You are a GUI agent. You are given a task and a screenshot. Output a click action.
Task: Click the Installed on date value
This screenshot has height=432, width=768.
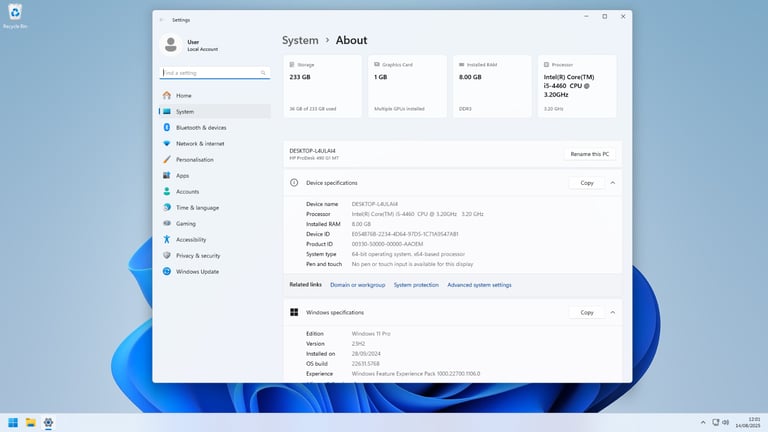(366, 354)
